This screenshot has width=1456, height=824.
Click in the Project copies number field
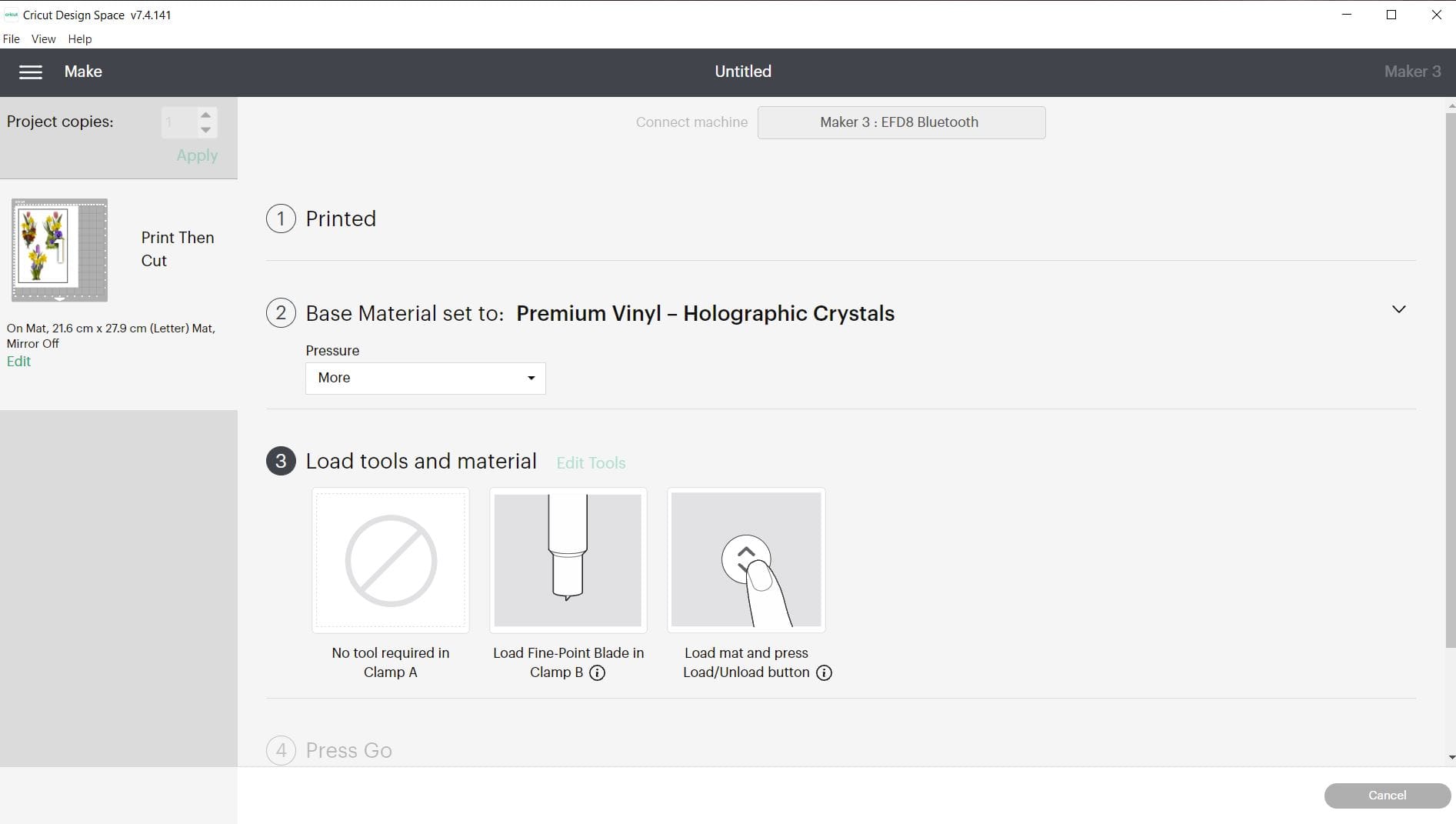[x=178, y=122]
